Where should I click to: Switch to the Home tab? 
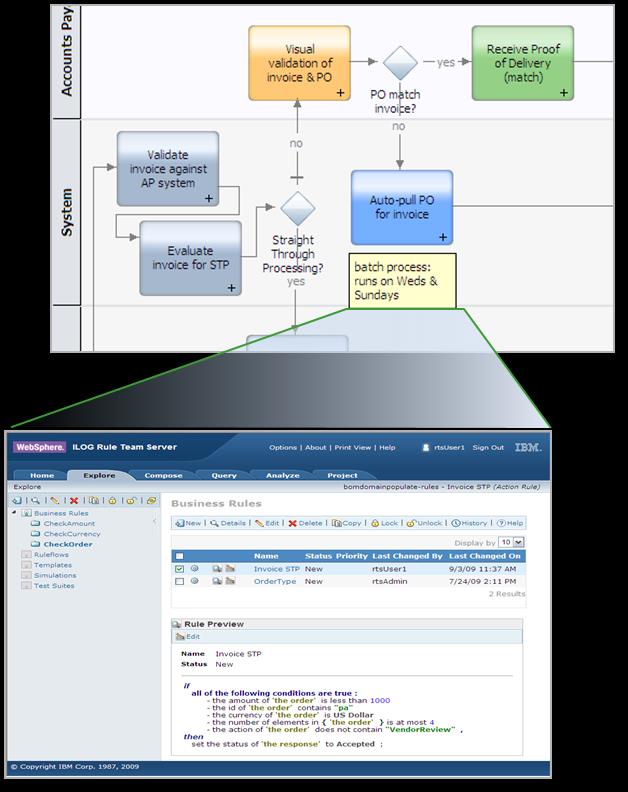click(42, 475)
